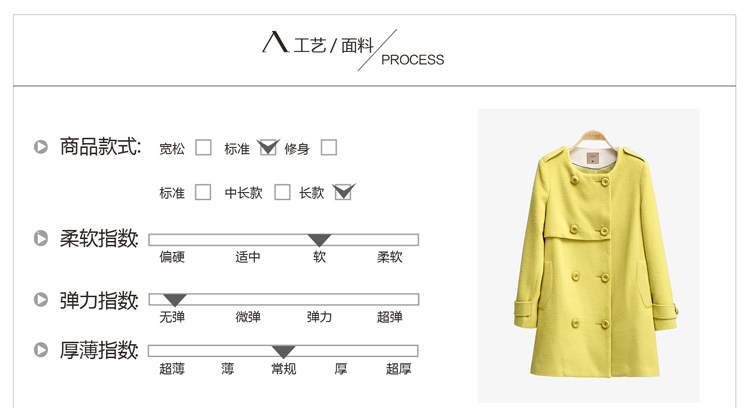The width and height of the screenshot is (750, 408).
Task: Uncheck the 标准 fit checkbox in first row
Action: point(268,147)
